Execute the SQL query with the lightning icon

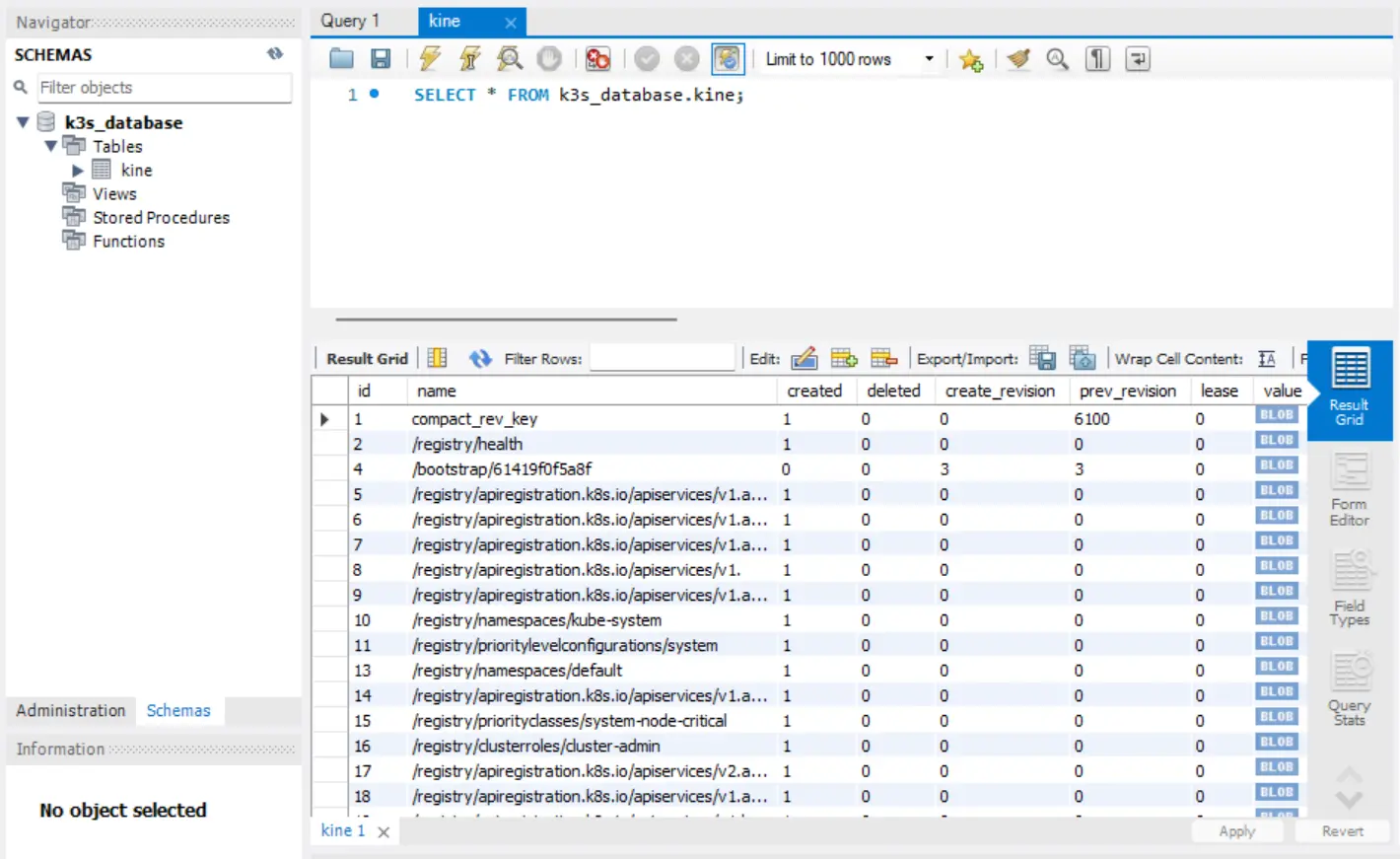point(429,58)
